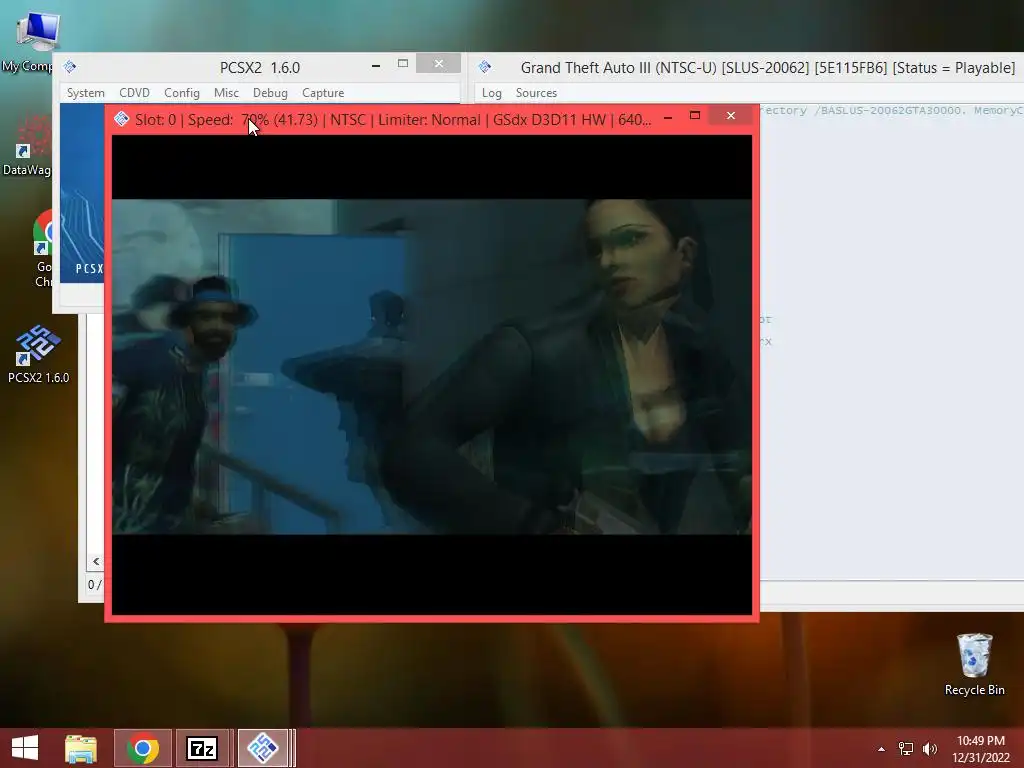Open the volume tray icon
The height and width of the screenshot is (768, 1024).
click(x=929, y=749)
